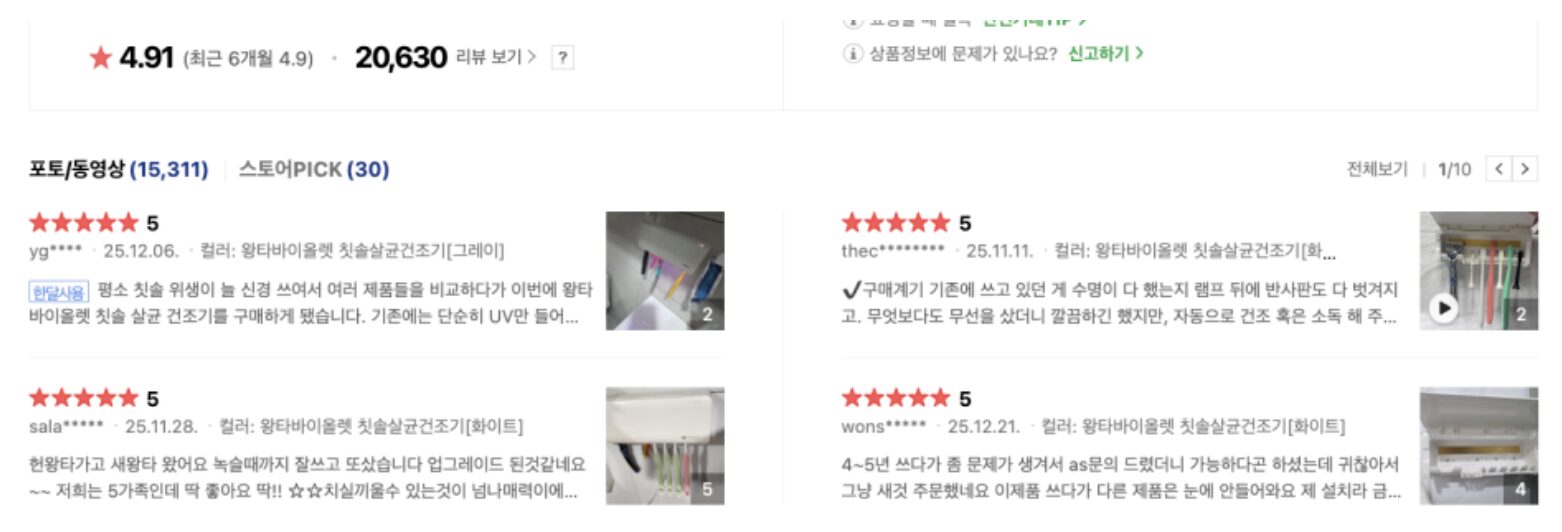Viewport: 1562px width, 532px height.
Task: Go to next review page arrow
Action: (x=1524, y=170)
